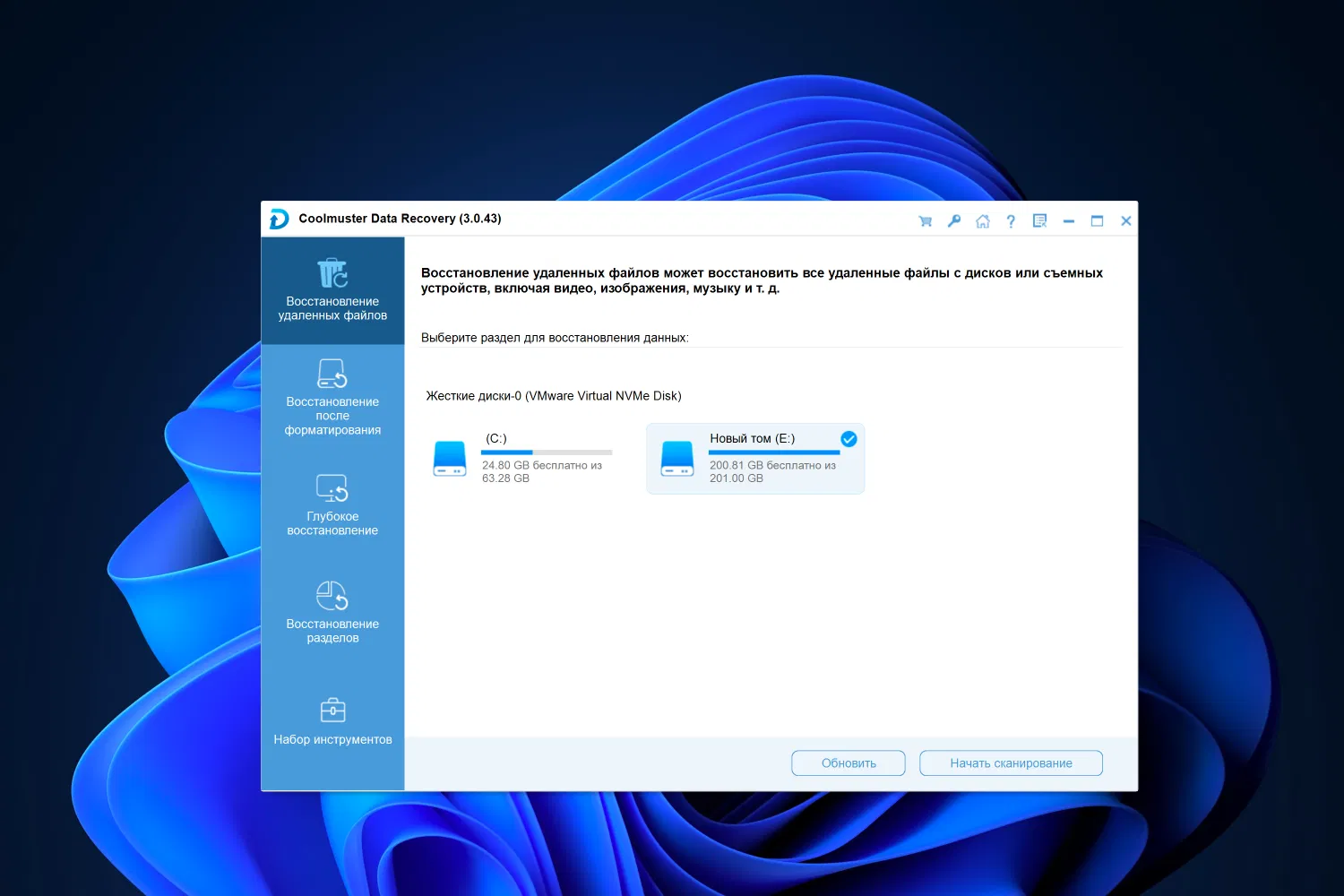
Task: Go to the home icon in title bar
Action: [x=983, y=221]
